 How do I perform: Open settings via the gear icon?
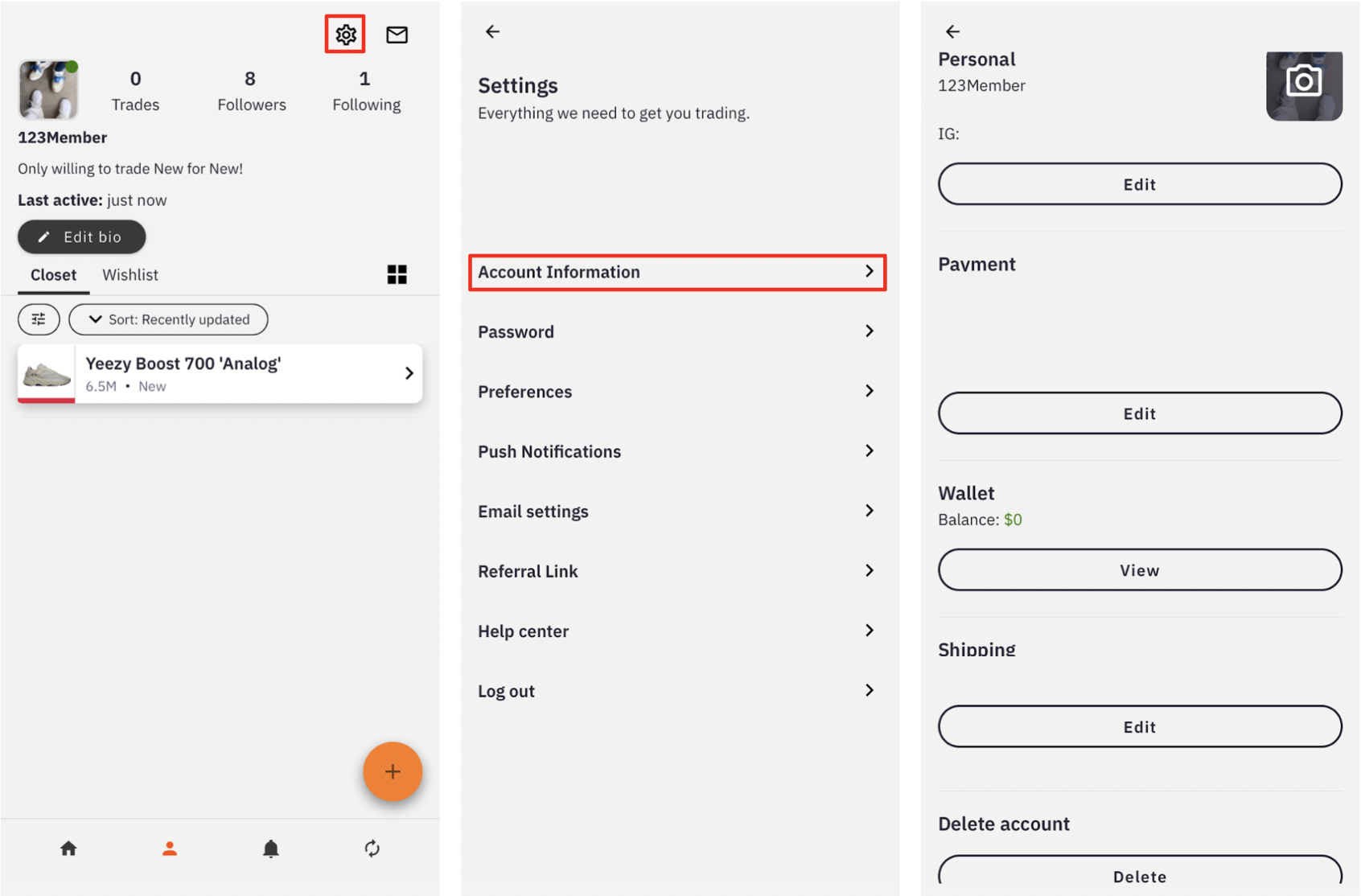(345, 35)
